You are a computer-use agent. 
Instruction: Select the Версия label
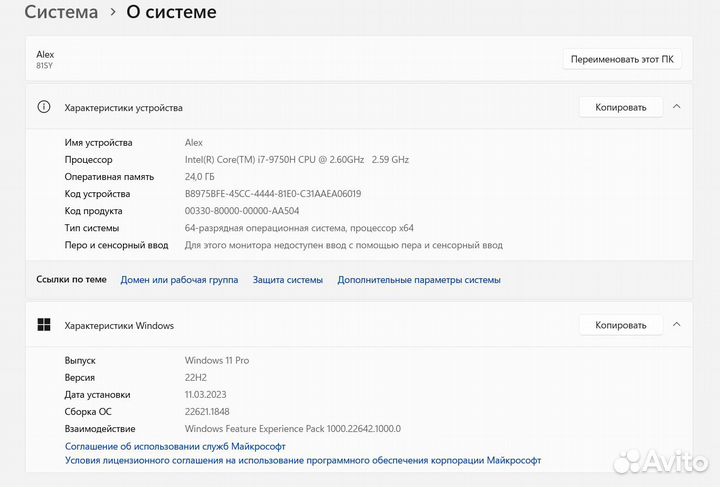pos(79,377)
